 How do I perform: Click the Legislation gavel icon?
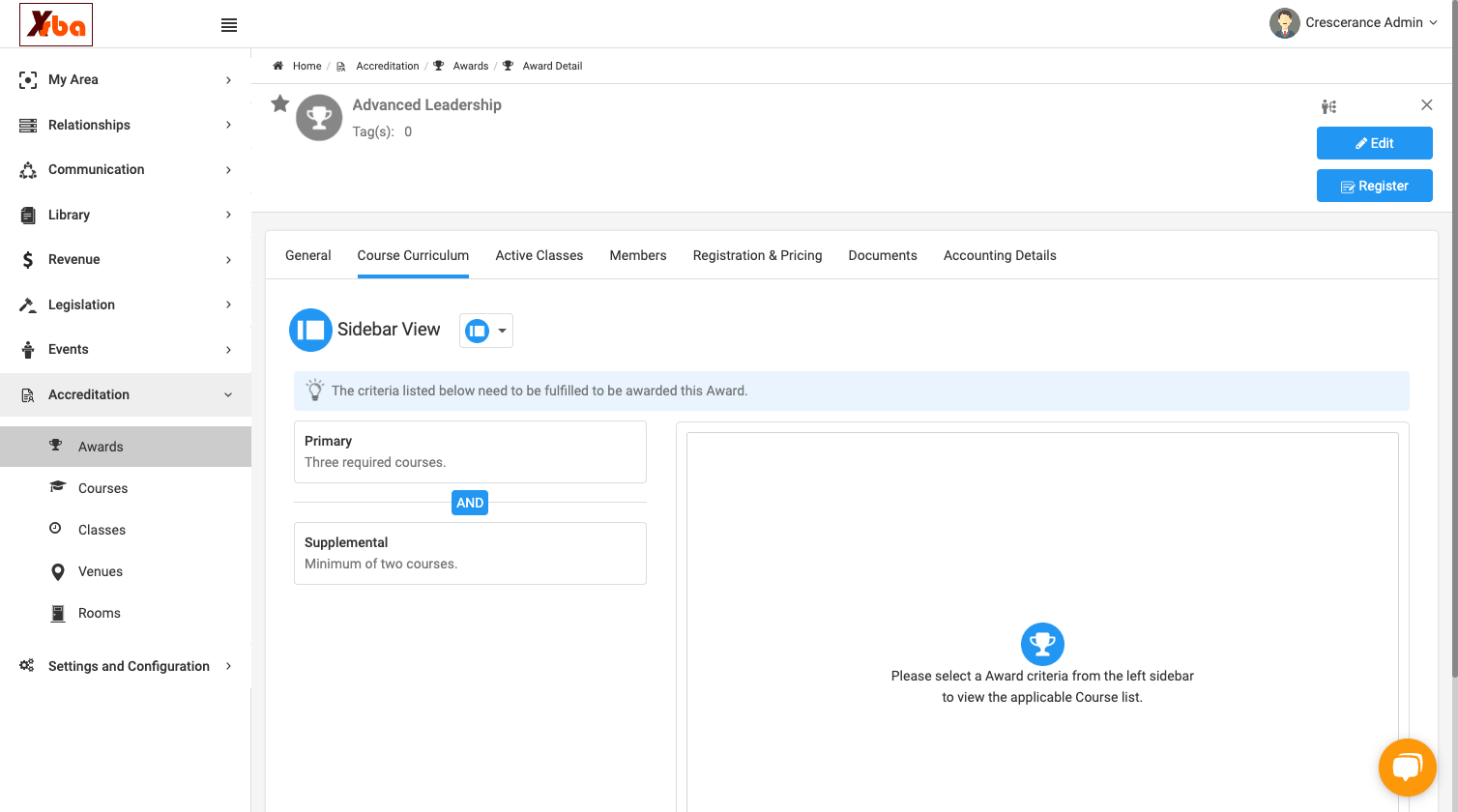tap(28, 305)
